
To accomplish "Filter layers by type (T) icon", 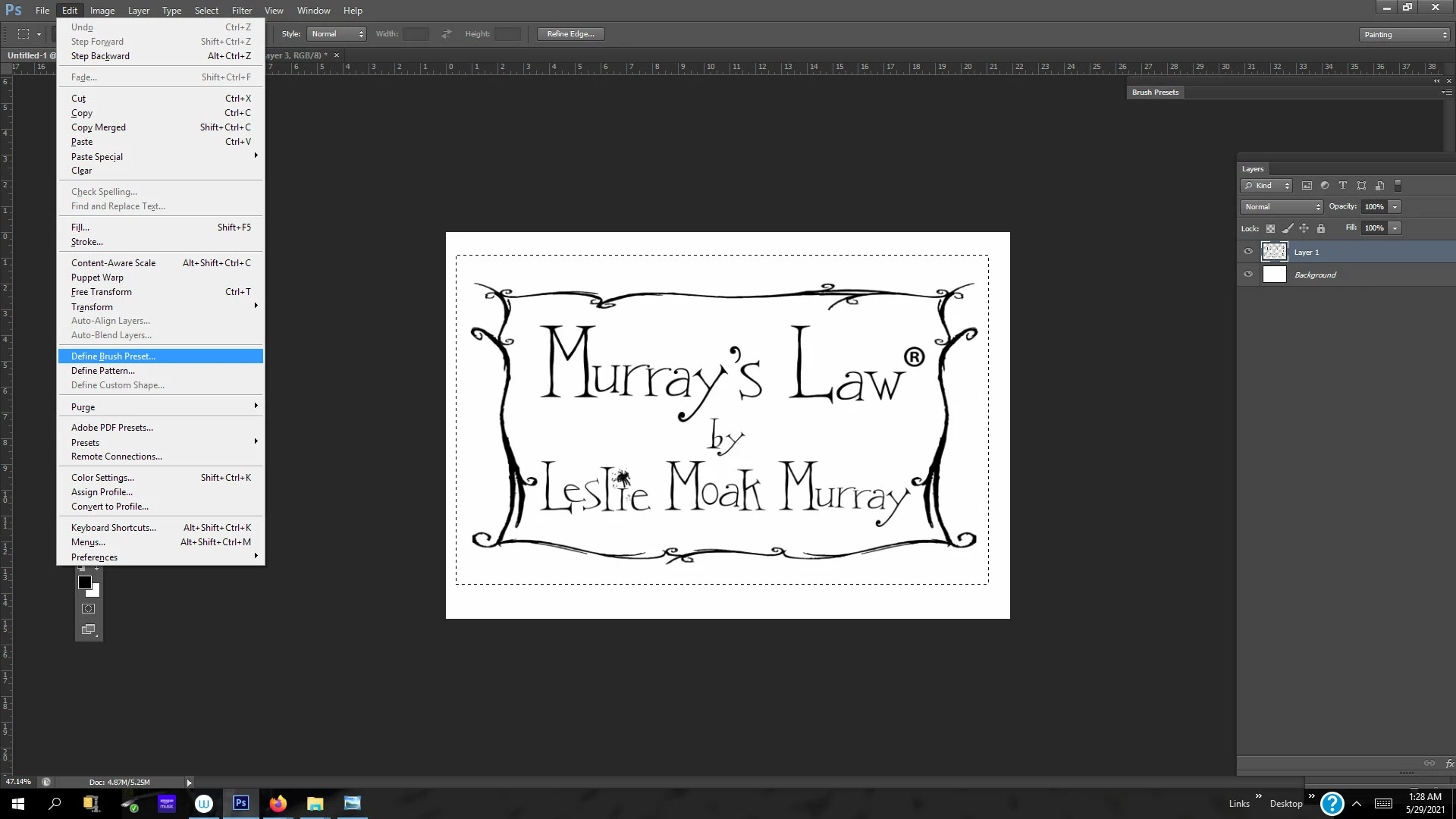I will point(1343,186).
